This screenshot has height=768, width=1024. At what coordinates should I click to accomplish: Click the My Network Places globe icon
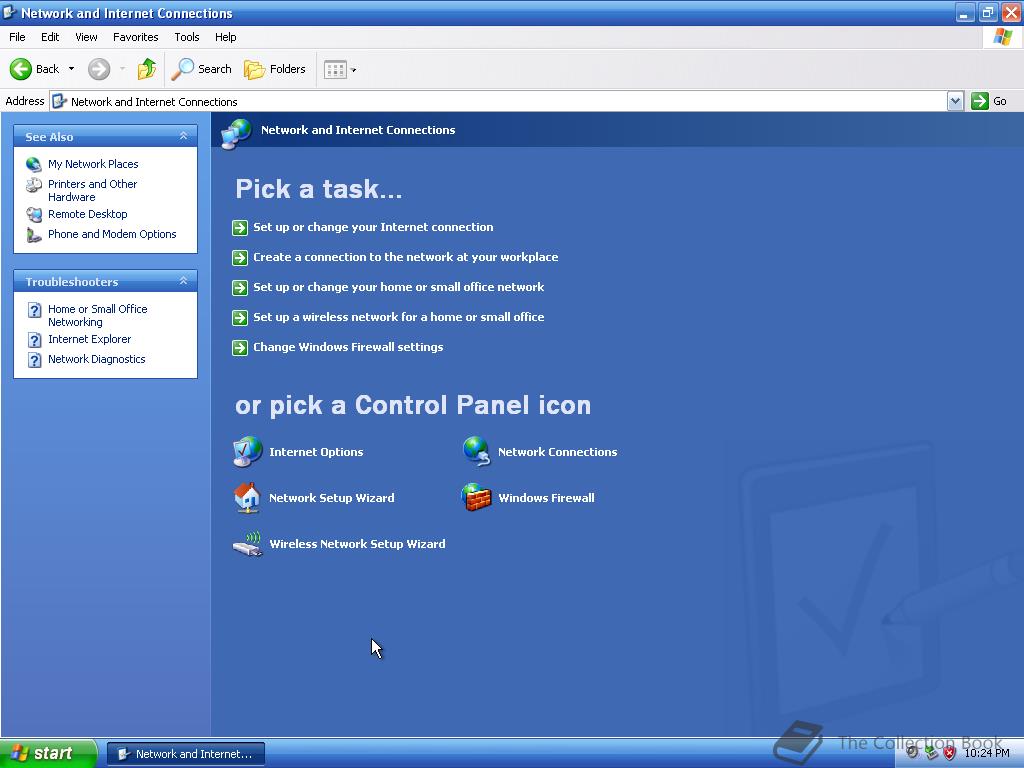tap(34, 164)
